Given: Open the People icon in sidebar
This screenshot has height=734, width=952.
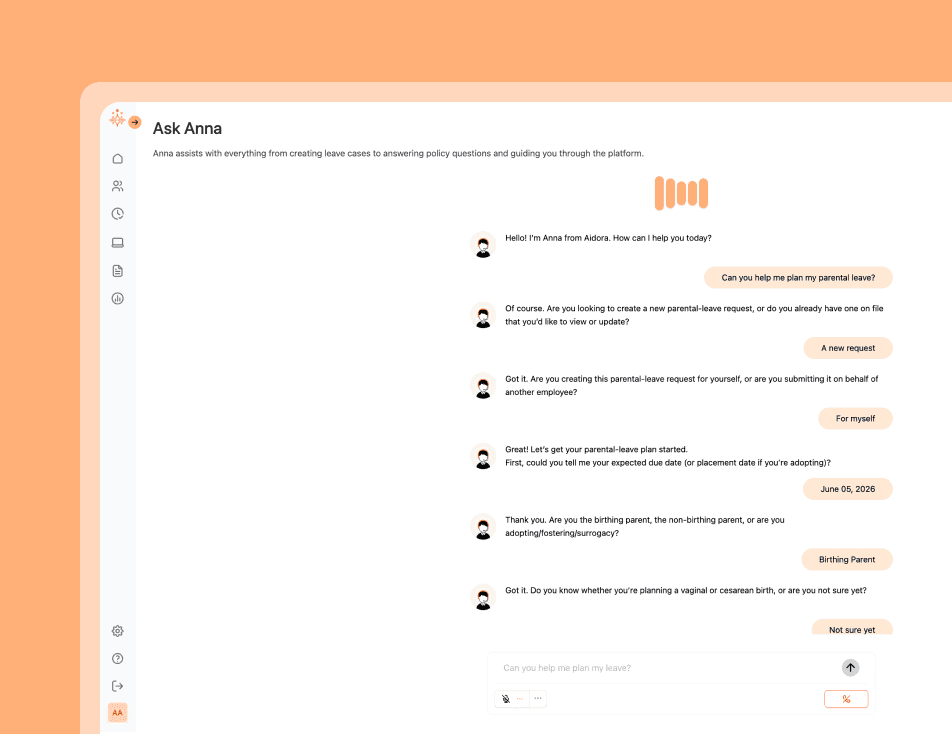Looking at the screenshot, I should pyautogui.click(x=118, y=186).
